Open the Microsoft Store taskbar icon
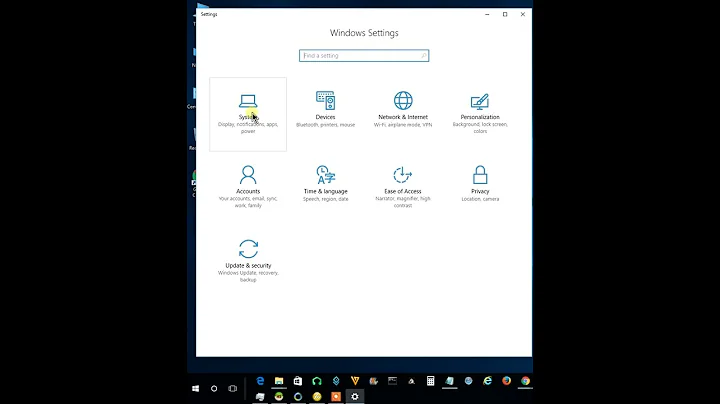720x404 pixels. coord(298,381)
